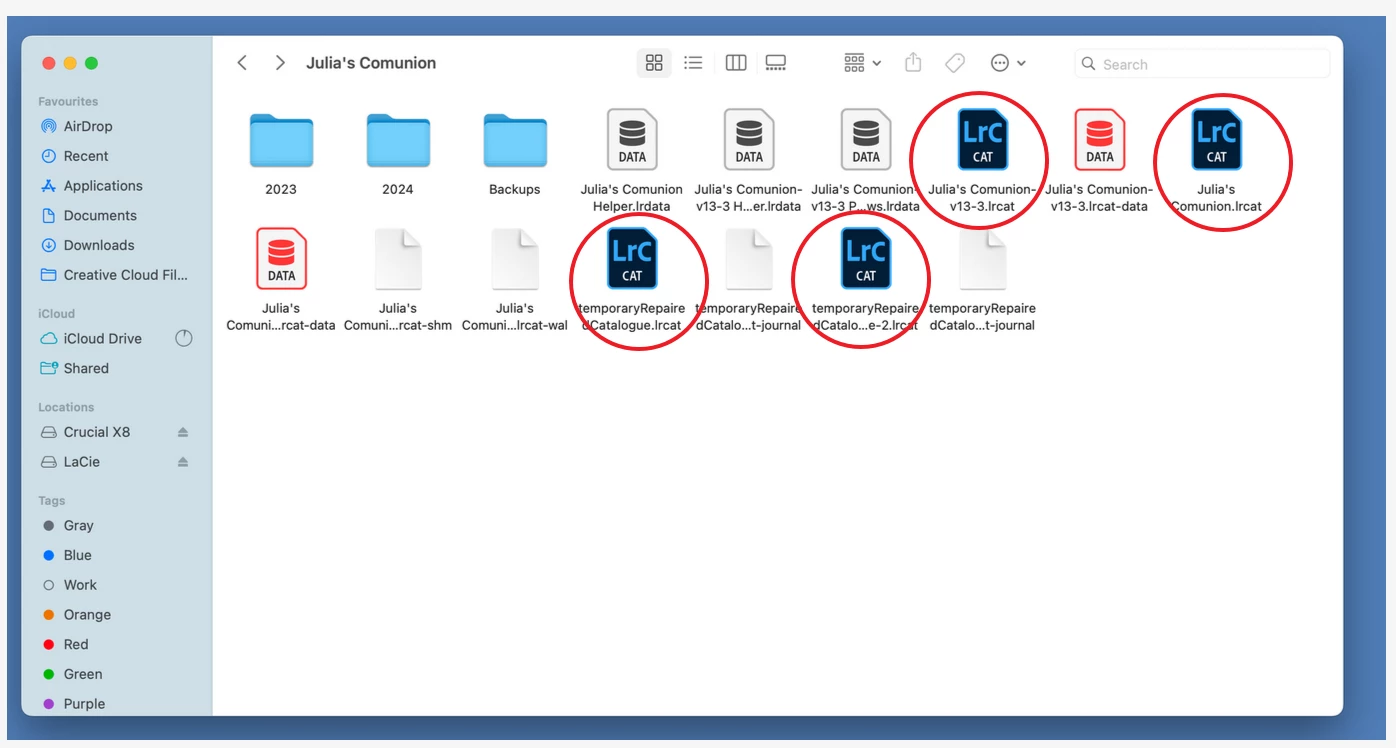The width and height of the screenshot is (1396, 748).
Task: Open the 2023 folder
Action: coord(281,141)
